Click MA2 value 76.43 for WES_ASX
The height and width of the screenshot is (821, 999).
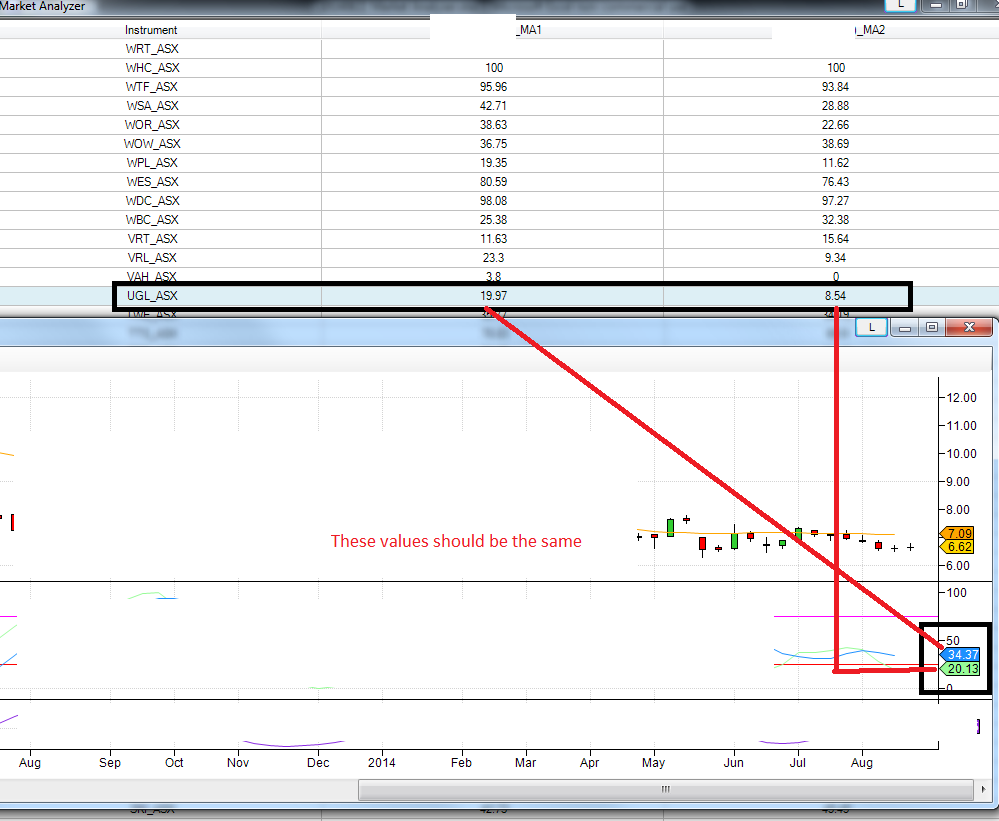[x=835, y=182]
